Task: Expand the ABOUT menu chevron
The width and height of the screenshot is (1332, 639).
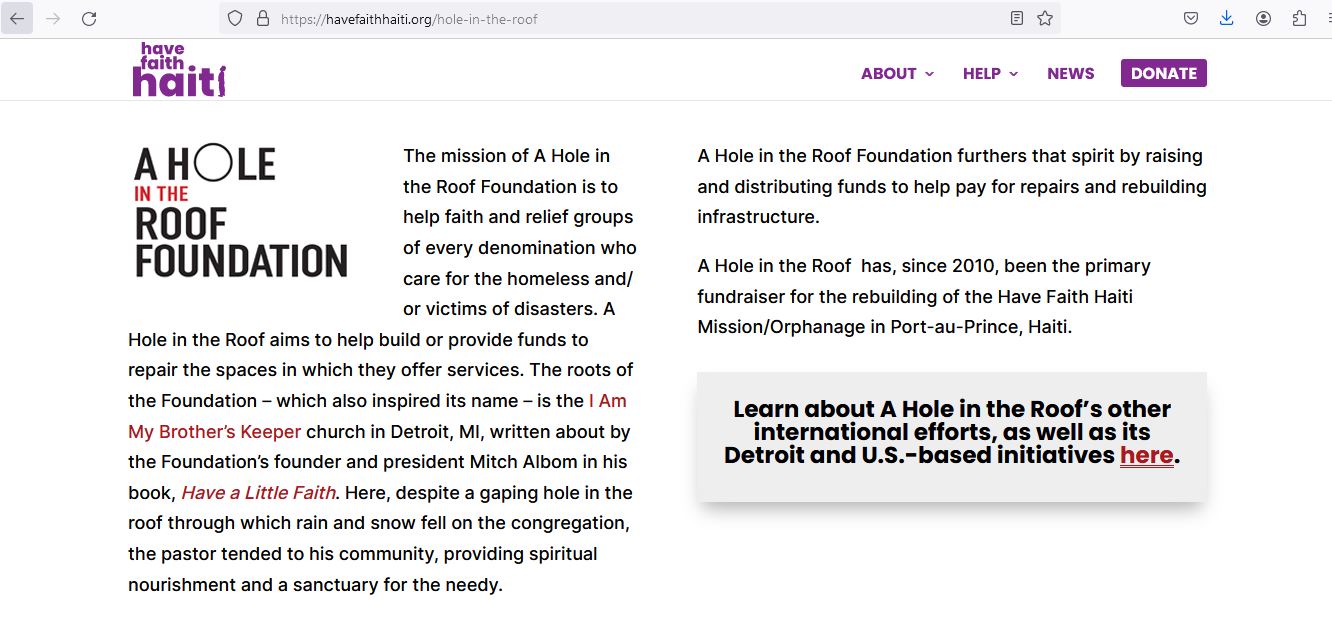Action: (929, 74)
